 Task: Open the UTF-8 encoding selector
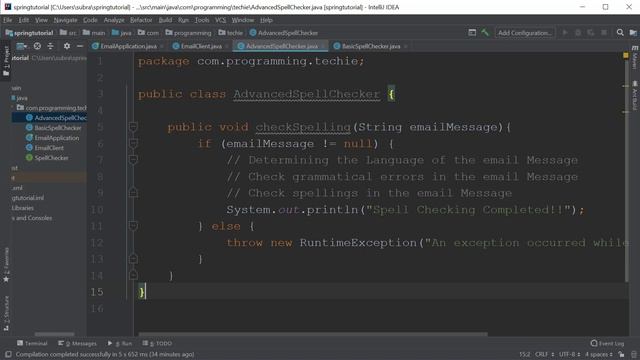(x=569, y=354)
